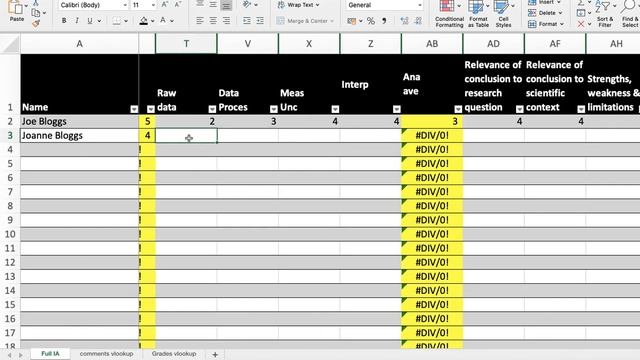This screenshot has width=640, height=360.
Task: Click the Decrease Decimal icon
Action: point(418,21)
